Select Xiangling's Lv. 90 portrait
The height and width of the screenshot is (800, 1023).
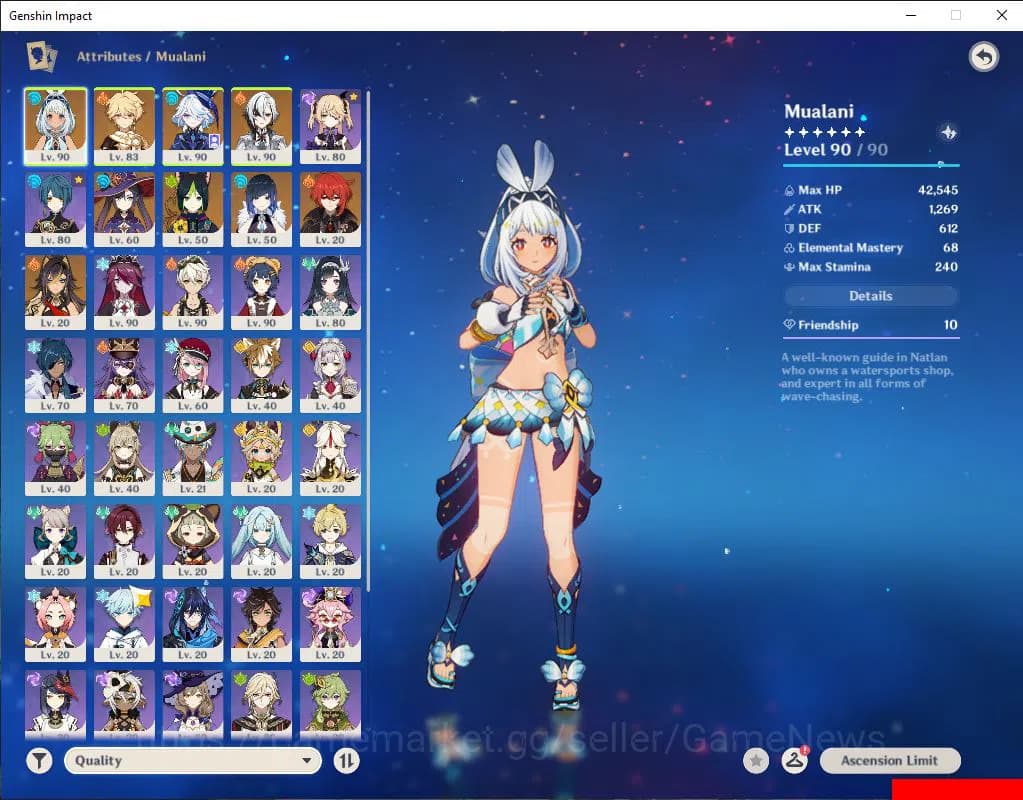[262, 292]
